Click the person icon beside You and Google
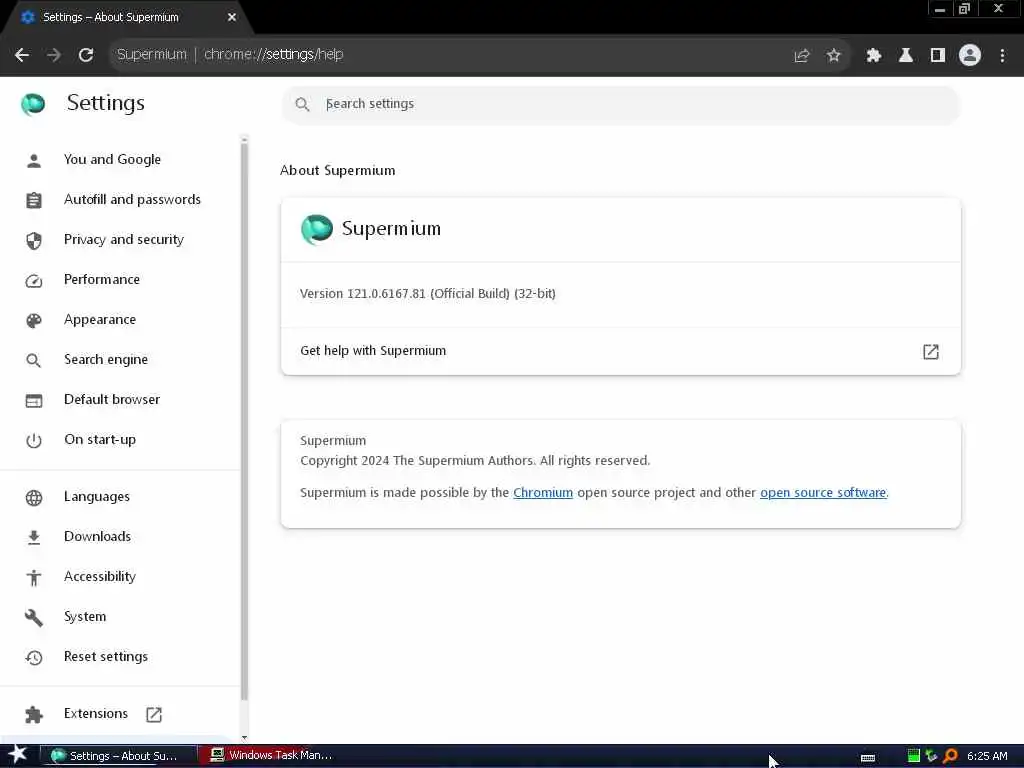 coord(34,161)
